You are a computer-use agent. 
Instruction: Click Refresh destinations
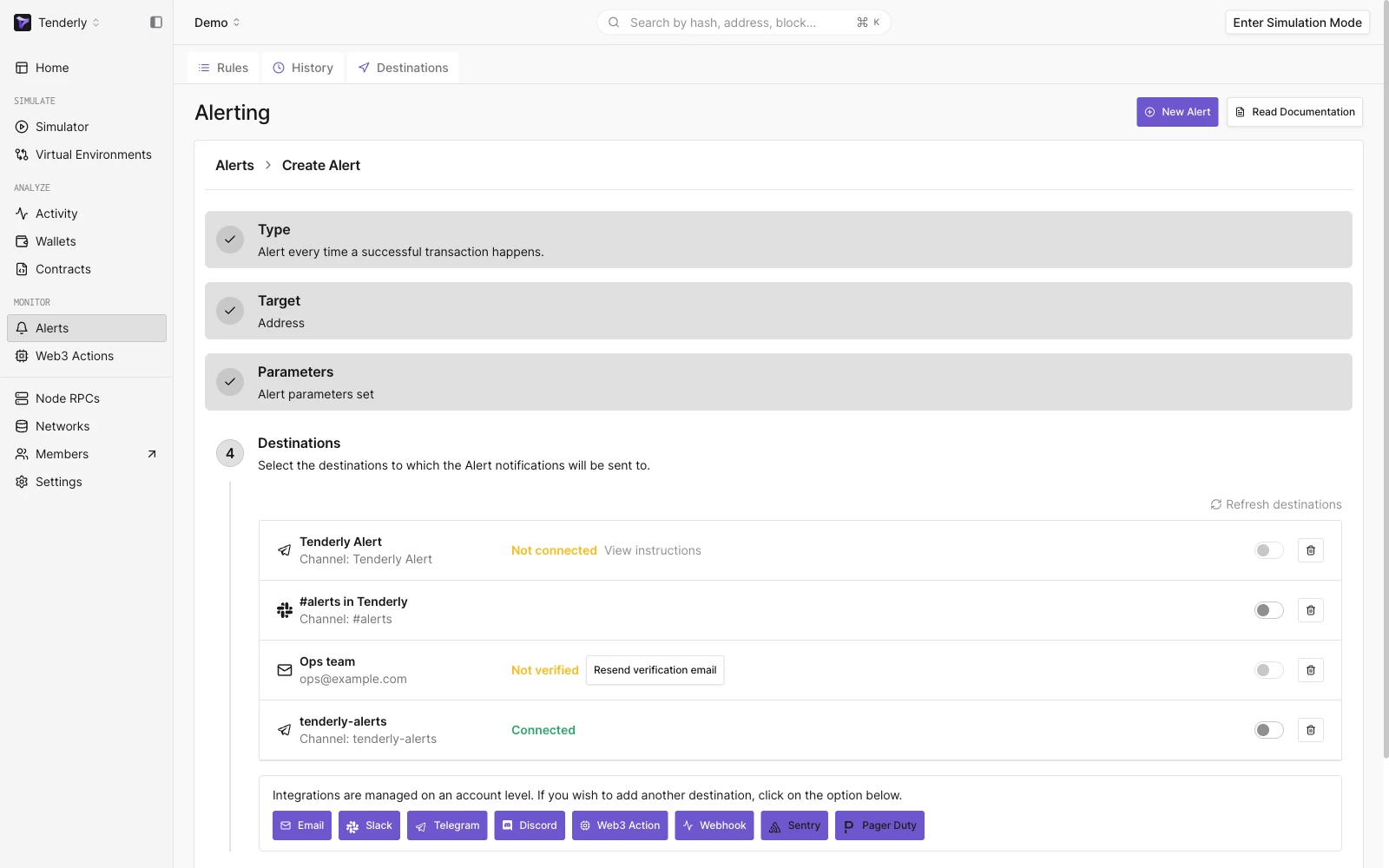pos(1276,504)
